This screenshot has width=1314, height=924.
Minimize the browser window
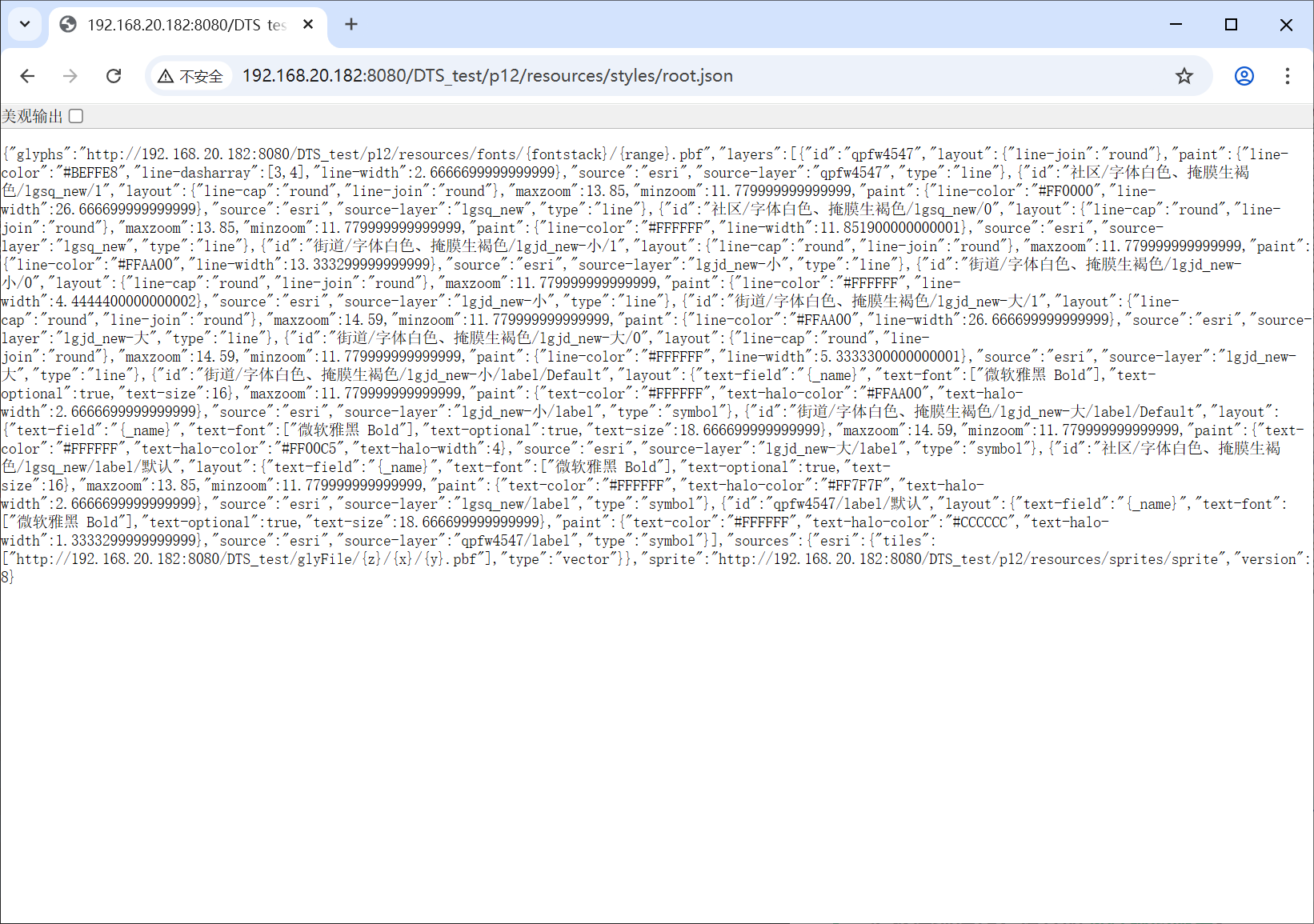coord(1176,25)
